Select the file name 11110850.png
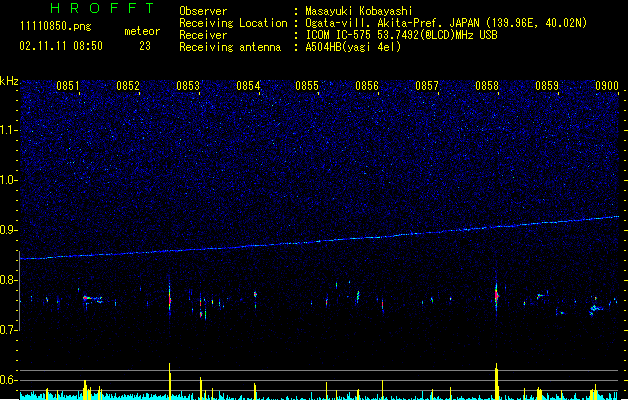 coord(56,26)
